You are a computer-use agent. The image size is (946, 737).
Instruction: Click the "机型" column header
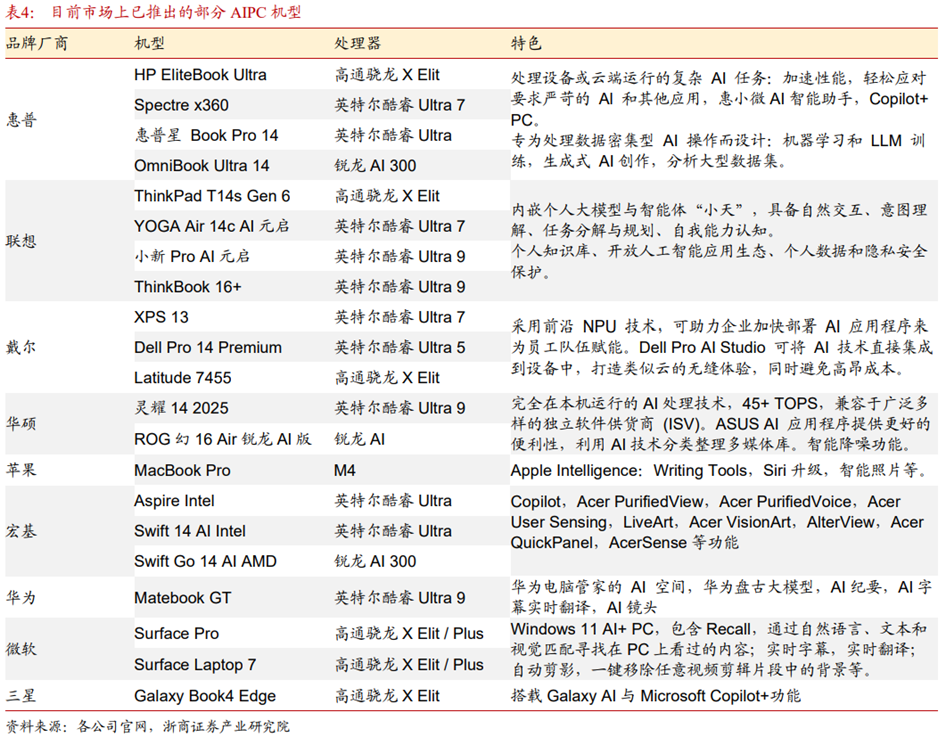149,43
